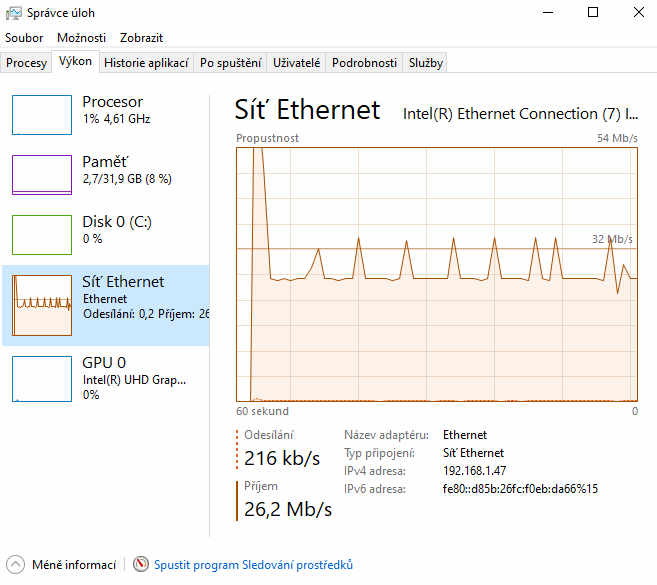Select the Paměť memory graph thumbnail
The height and width of the screenshot is (585, 657).
(42, 174)
